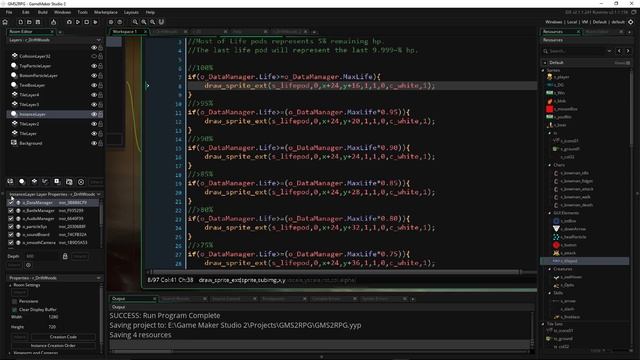Click the code editor horizontal scrollbar
Image resolution: width=640 pixels, height=360 pixels.
coord(336,272)
